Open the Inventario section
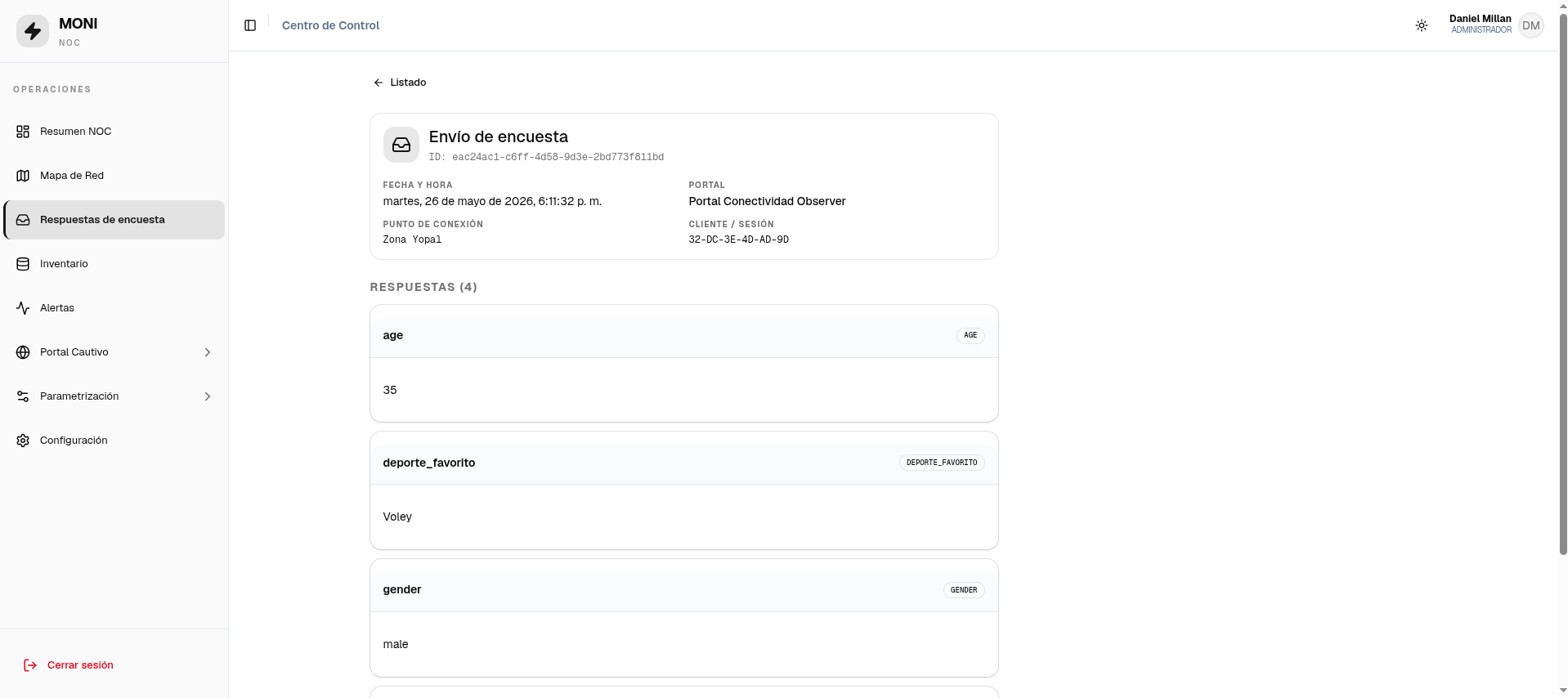 114,264
